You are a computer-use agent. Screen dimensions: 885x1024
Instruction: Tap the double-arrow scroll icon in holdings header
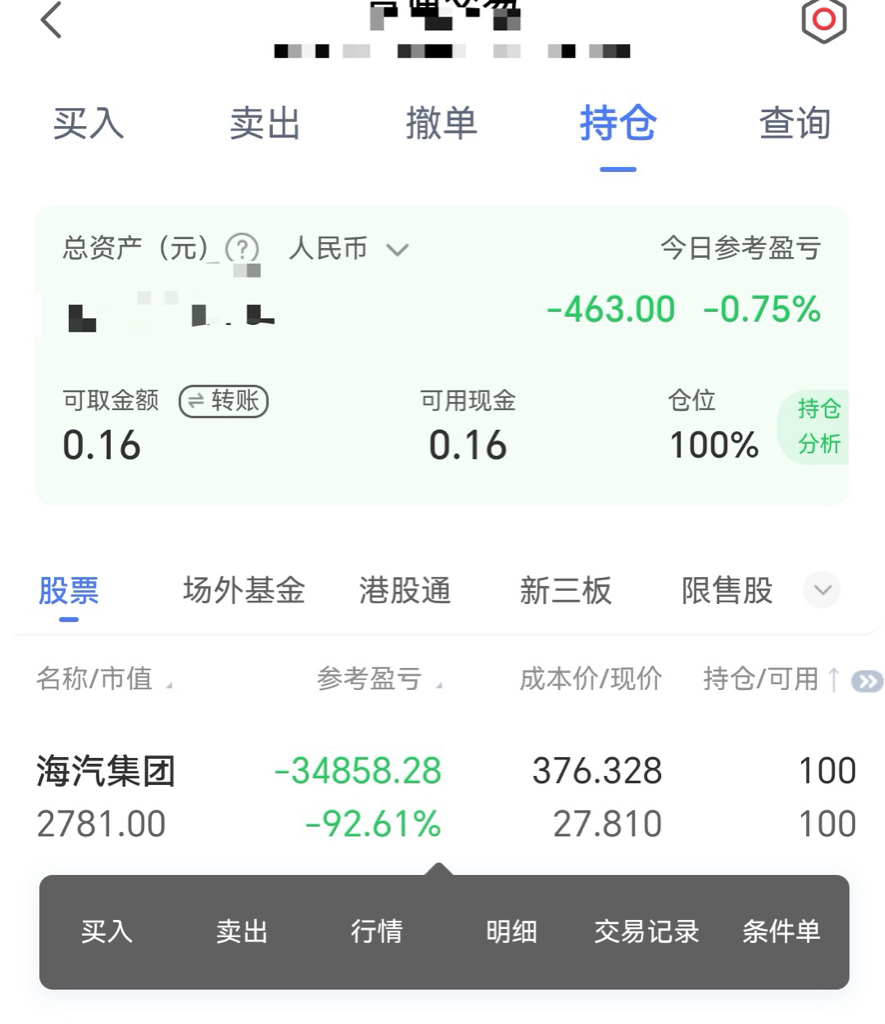(867, 681)
